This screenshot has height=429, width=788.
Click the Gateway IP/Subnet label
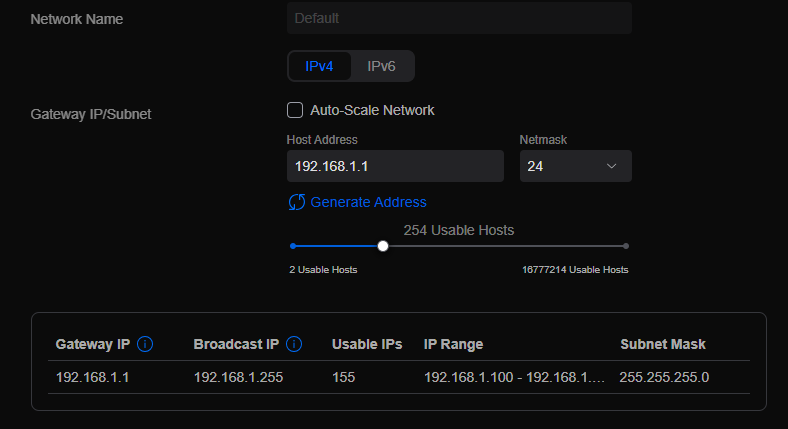pos(91,114)
